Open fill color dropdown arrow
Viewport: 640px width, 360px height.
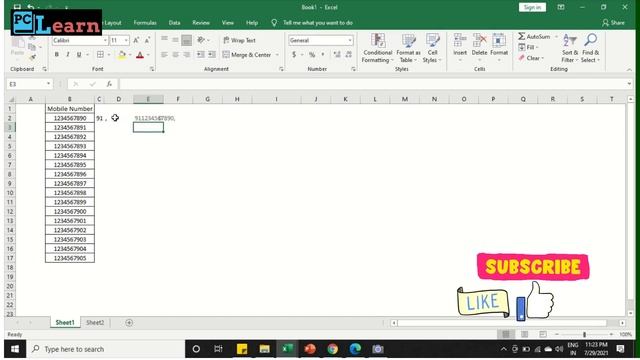coord(130,55)
